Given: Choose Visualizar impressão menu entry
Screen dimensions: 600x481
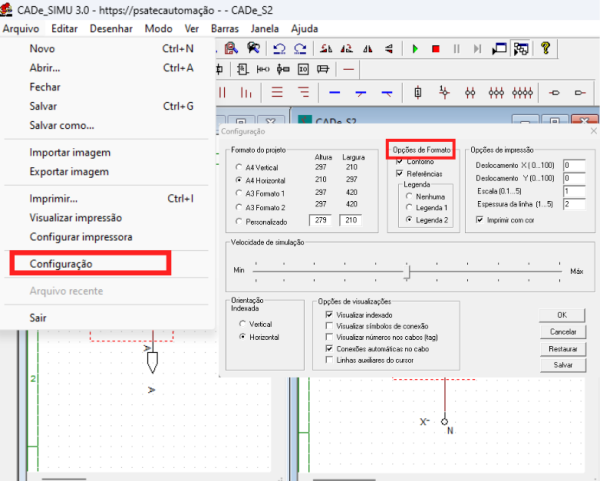Looking at the screenshot, I should (107, 218).
